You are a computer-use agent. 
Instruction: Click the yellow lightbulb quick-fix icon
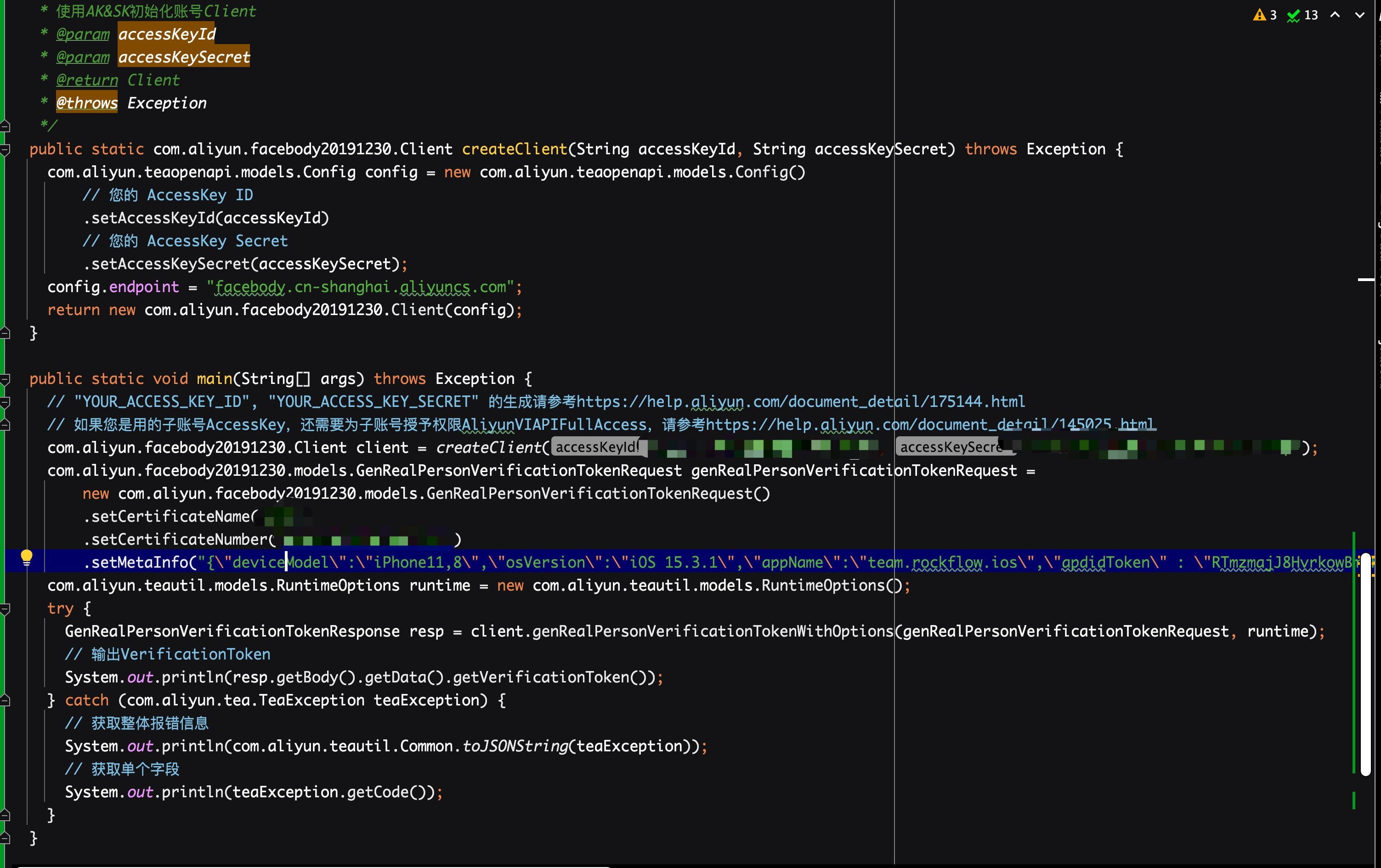(26, 557)
